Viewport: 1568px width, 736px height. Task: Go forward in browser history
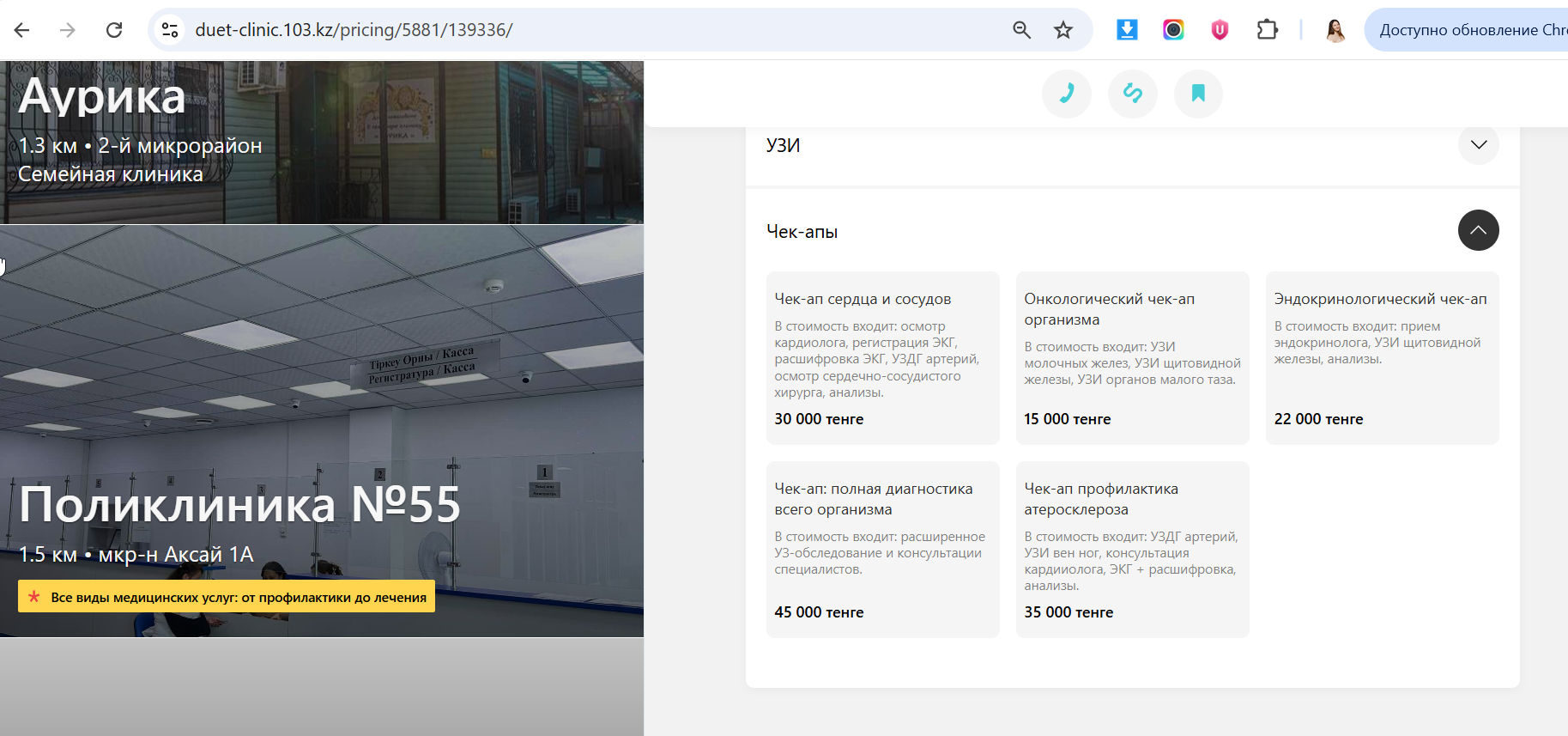click(68, 30)
